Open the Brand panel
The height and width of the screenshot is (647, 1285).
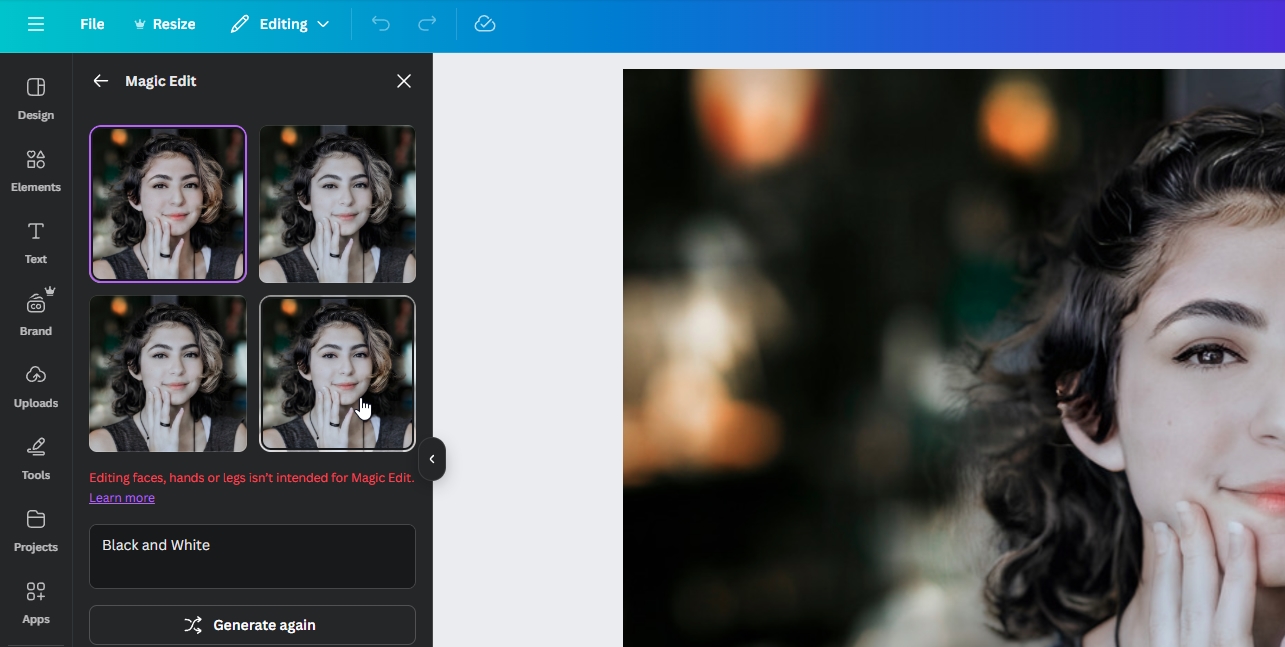(x=35, y=313)
